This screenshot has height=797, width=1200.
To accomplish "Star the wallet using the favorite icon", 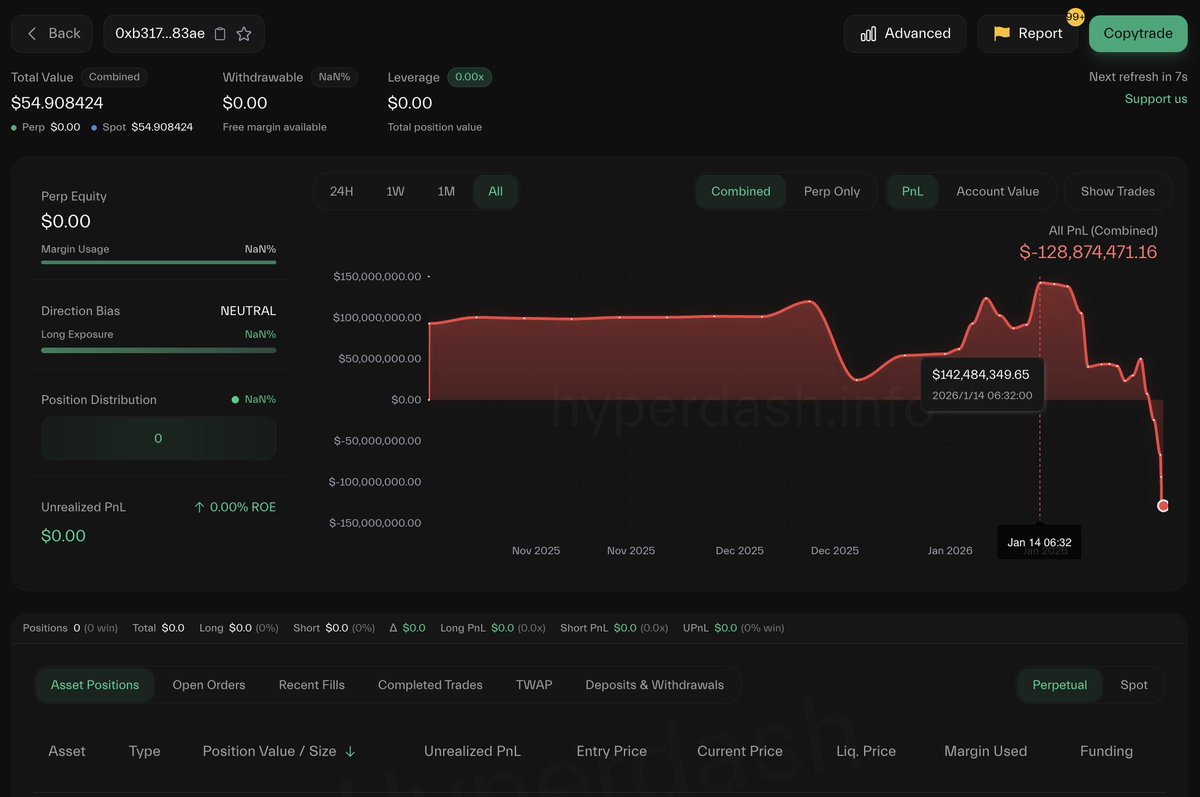I will tap(245, 33).
